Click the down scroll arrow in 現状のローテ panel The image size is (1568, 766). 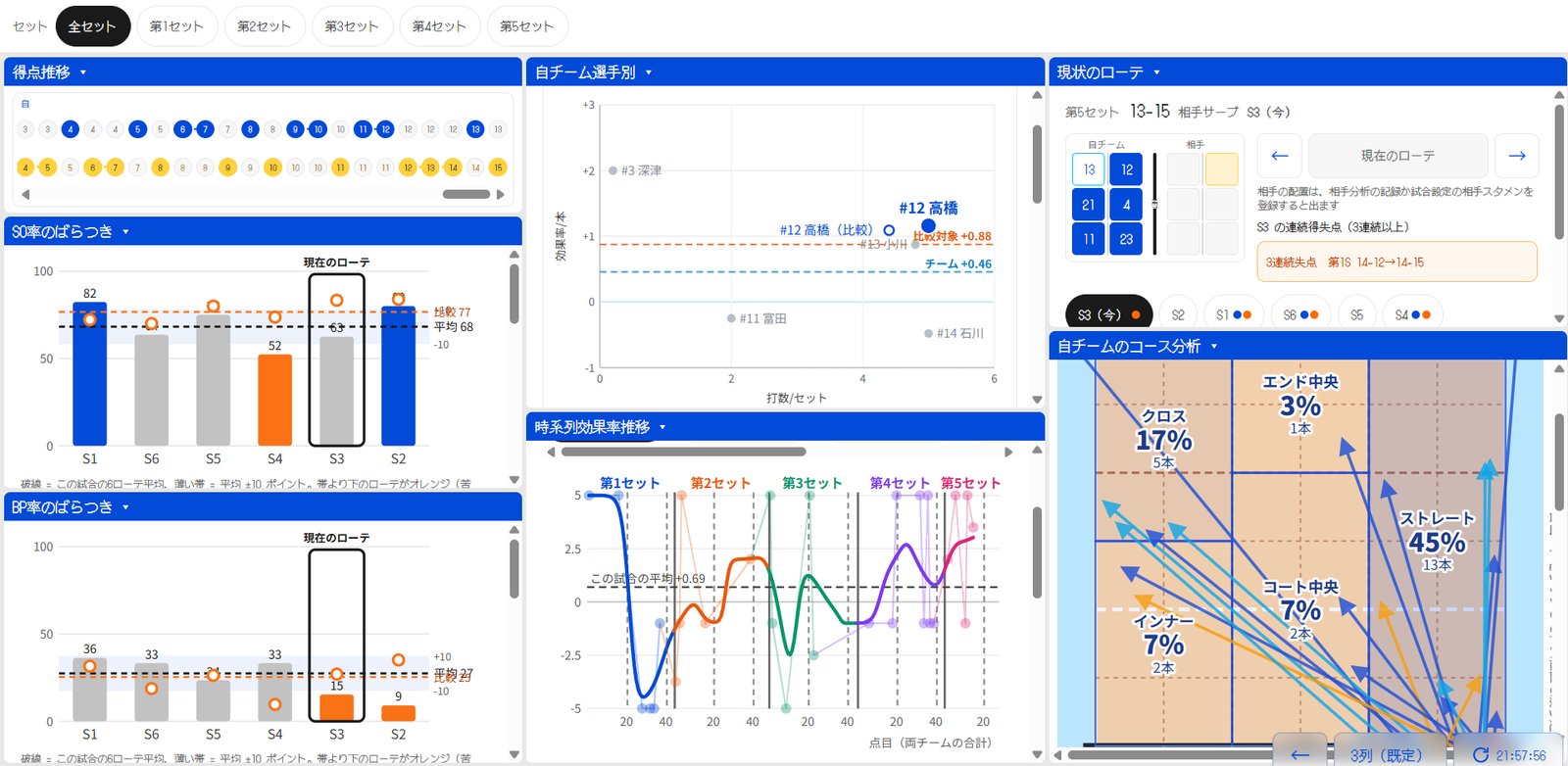coord(1559,318)
